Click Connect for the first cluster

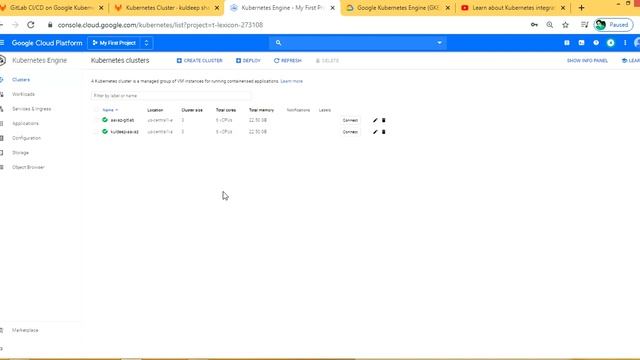click(x=350, y=120)
